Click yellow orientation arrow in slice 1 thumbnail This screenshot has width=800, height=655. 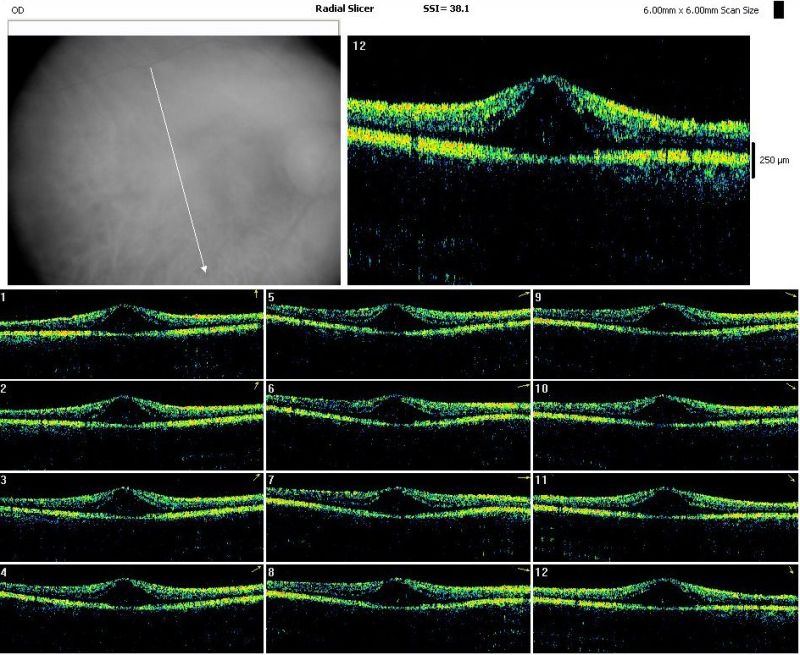click(256, 294)
